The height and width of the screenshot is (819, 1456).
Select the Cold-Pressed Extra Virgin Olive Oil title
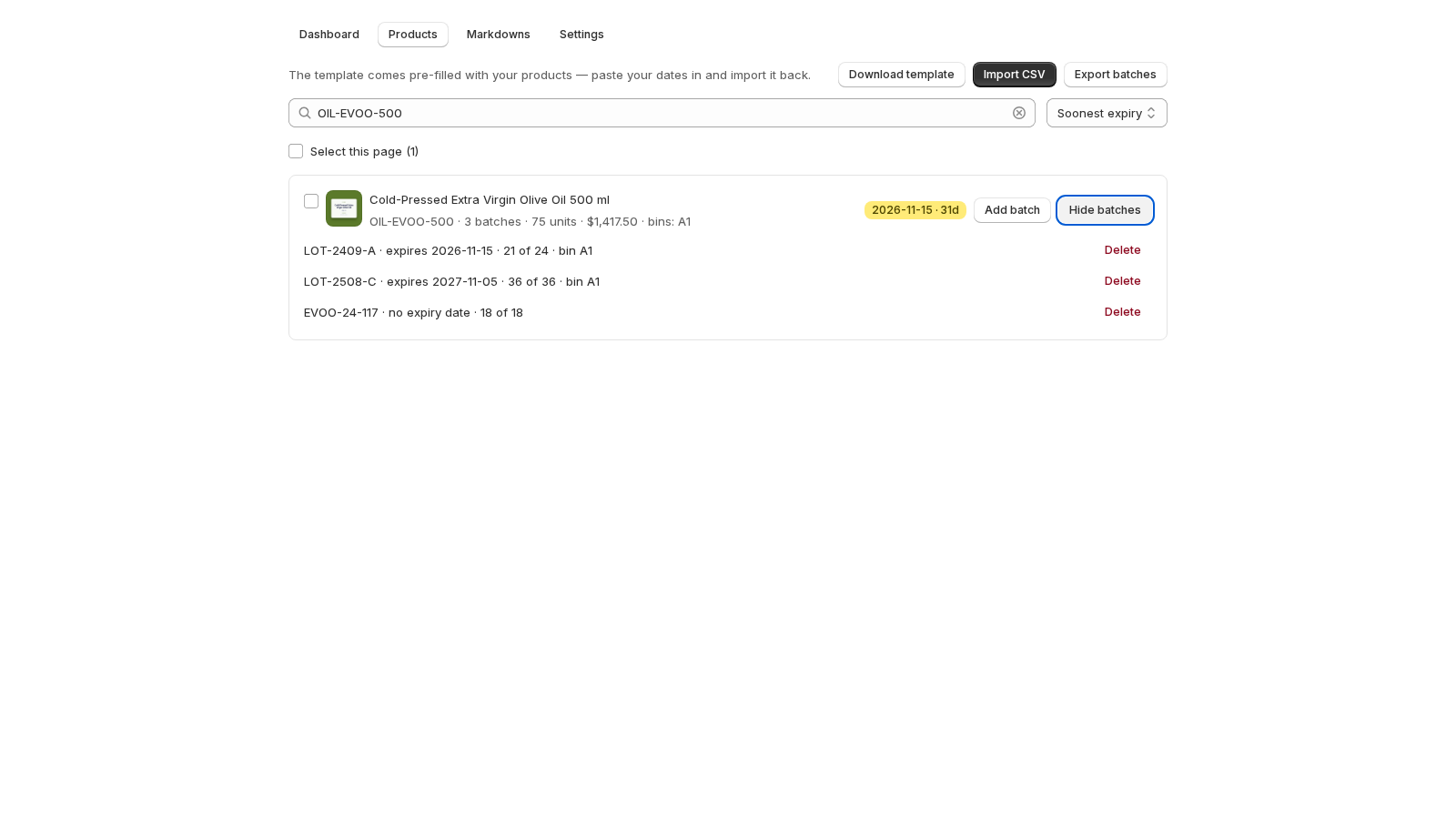coord(490,199)
